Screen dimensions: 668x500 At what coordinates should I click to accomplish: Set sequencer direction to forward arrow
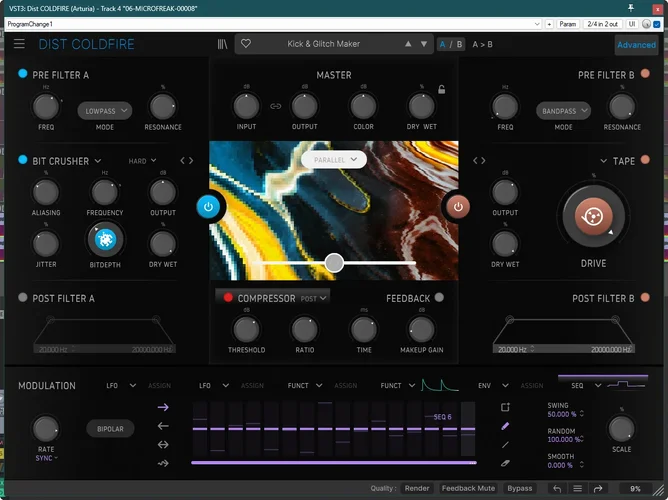[x=164, y=407]
